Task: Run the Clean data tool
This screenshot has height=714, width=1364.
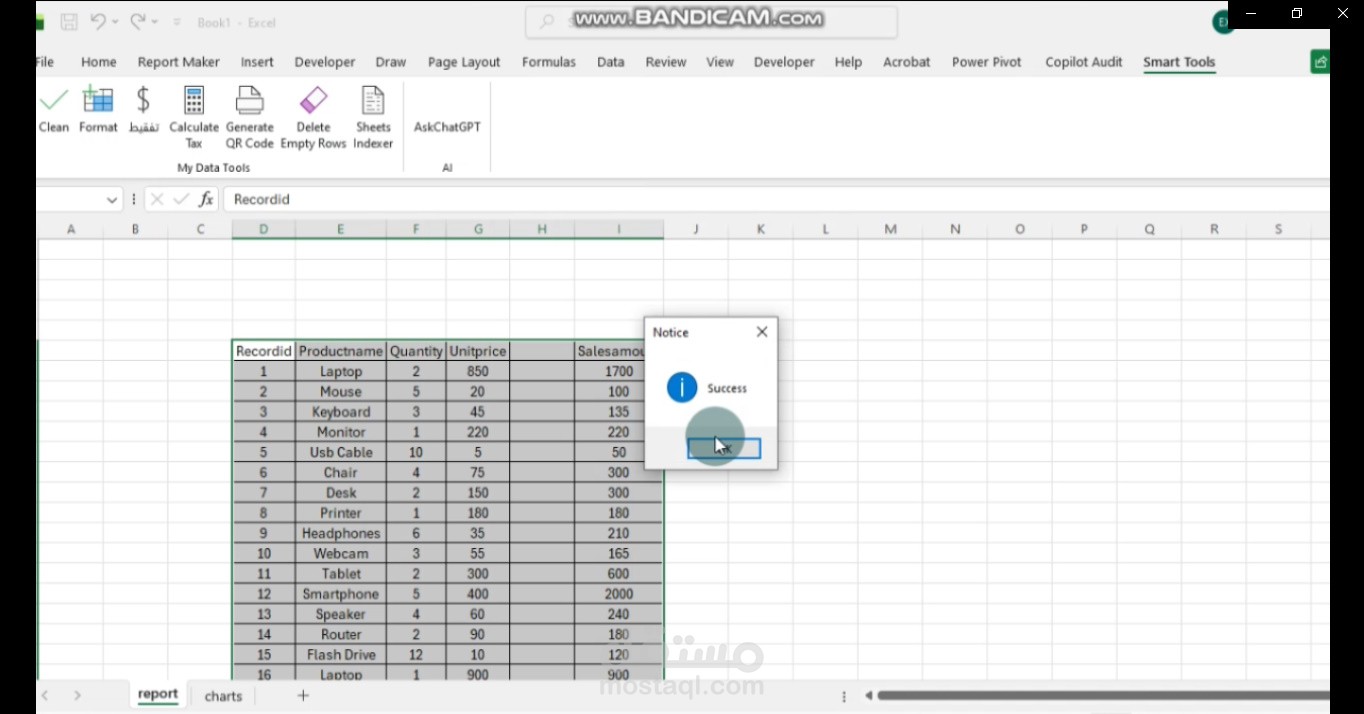Action: (x=54, y=110)
